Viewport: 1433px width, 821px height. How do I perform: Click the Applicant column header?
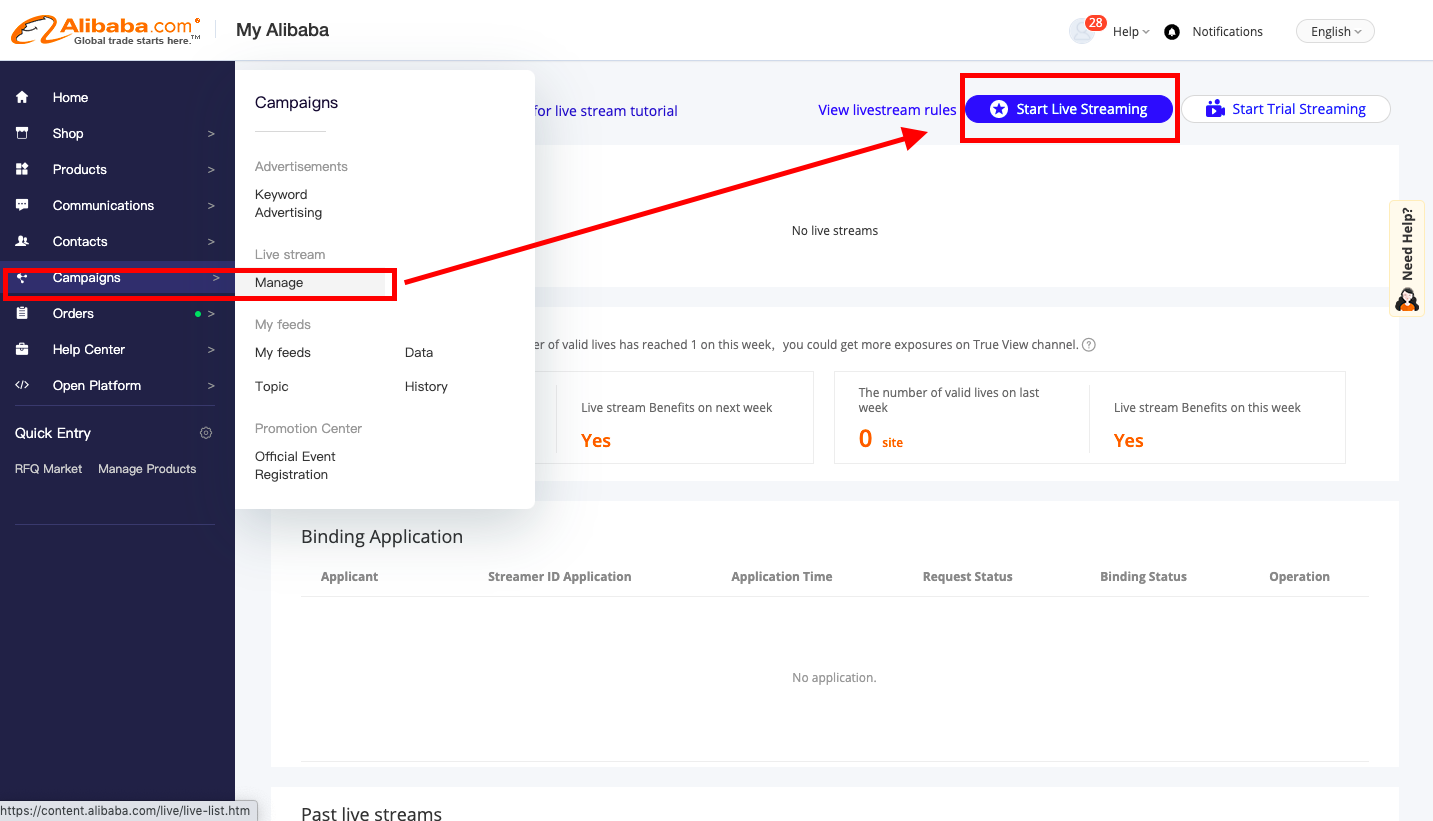pyautogui.click(x=349, y=577)
